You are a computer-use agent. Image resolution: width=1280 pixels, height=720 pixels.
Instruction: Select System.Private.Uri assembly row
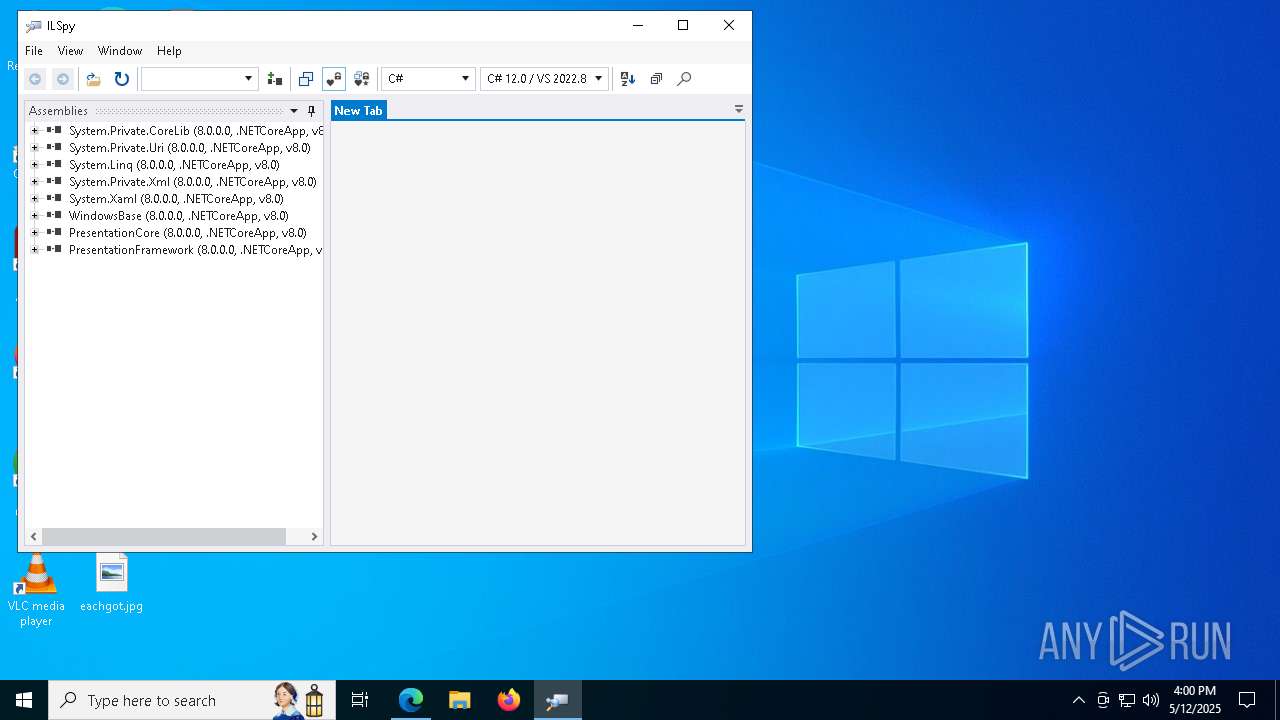point(179,148)
